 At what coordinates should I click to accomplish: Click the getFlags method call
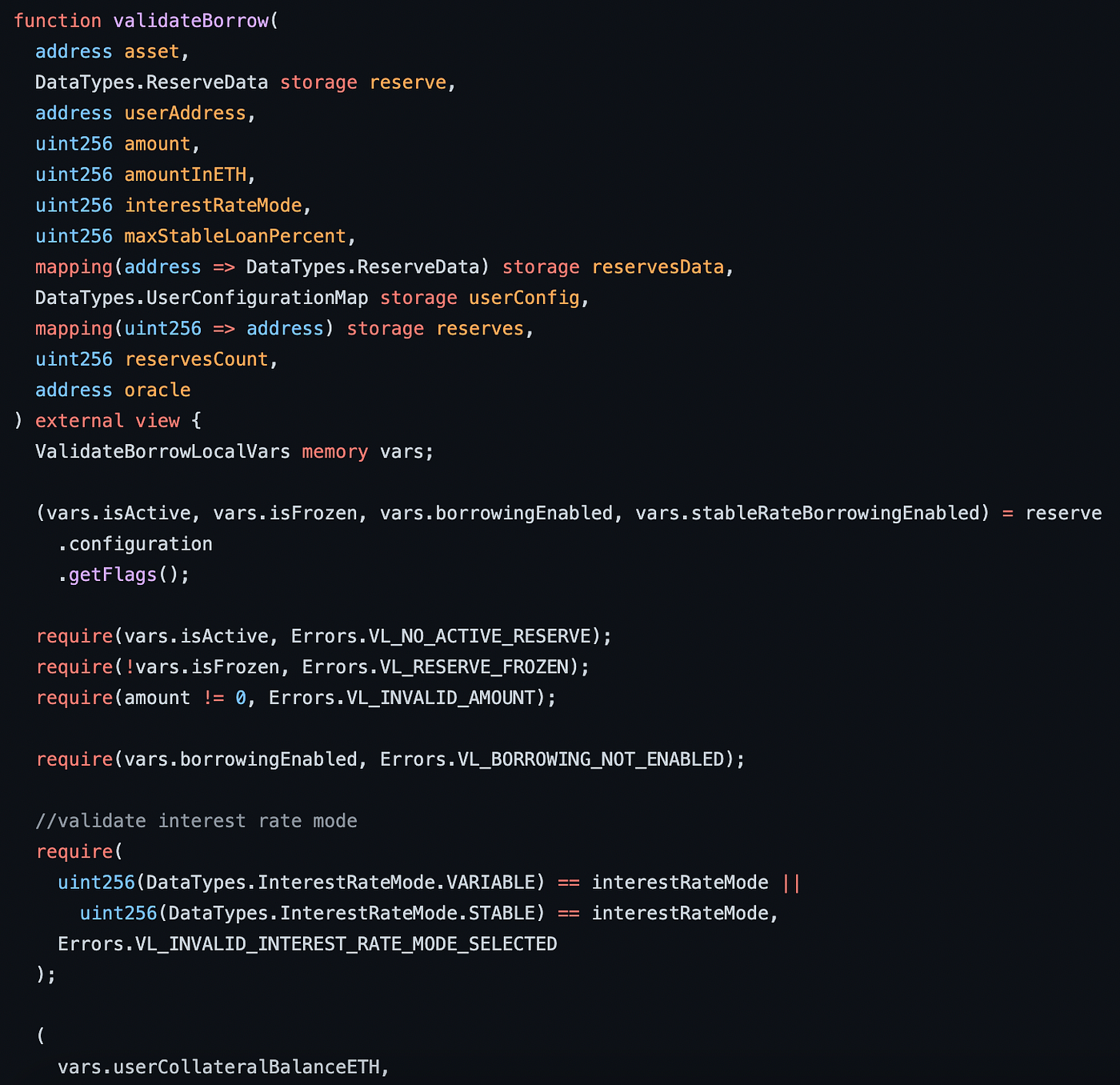[112, 575]
